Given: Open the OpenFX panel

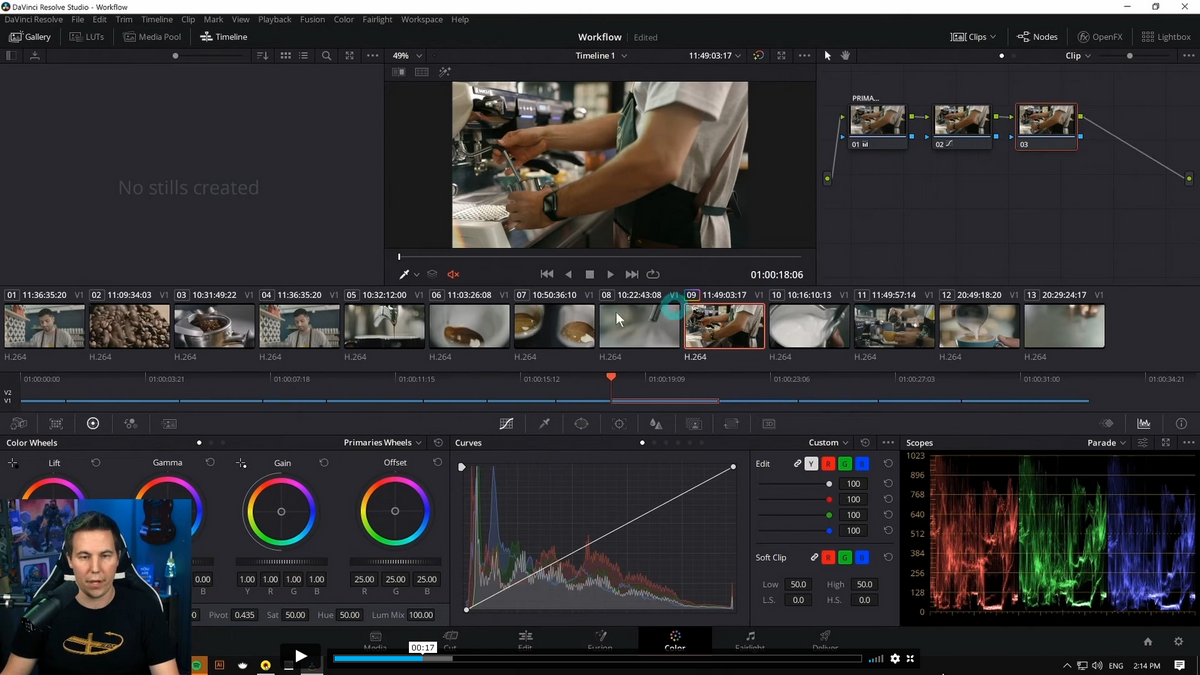Looking at the screenshot, I should click(x=1100, y=37).
